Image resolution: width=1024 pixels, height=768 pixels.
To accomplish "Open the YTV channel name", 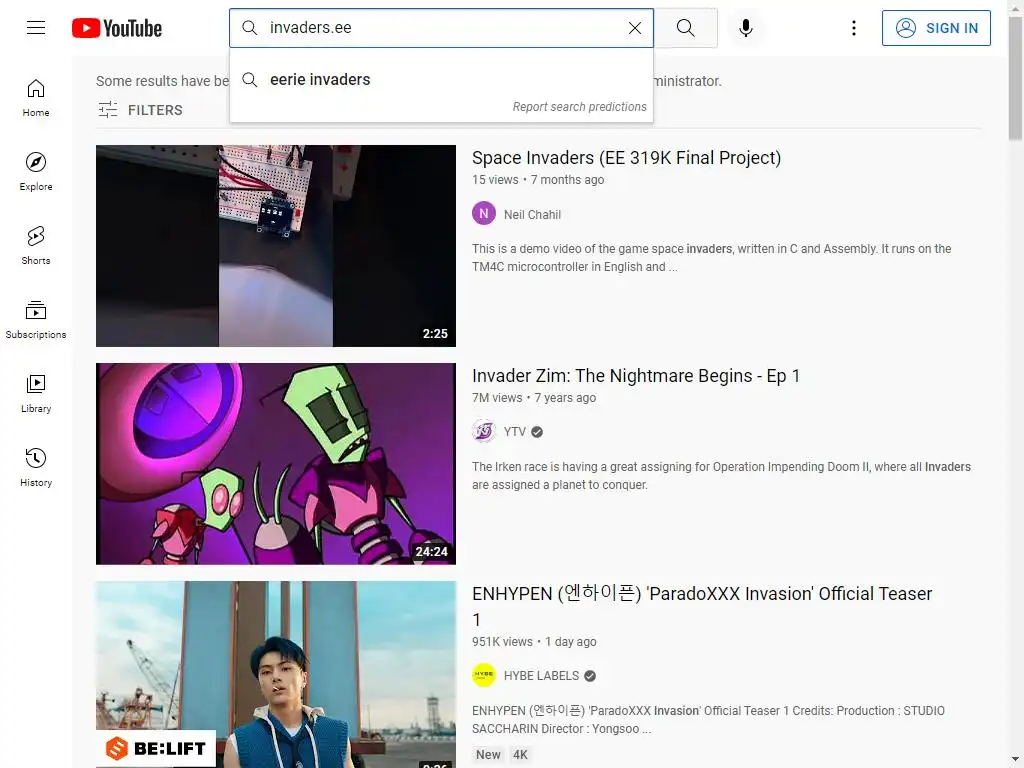I will (x=515, y=432).
